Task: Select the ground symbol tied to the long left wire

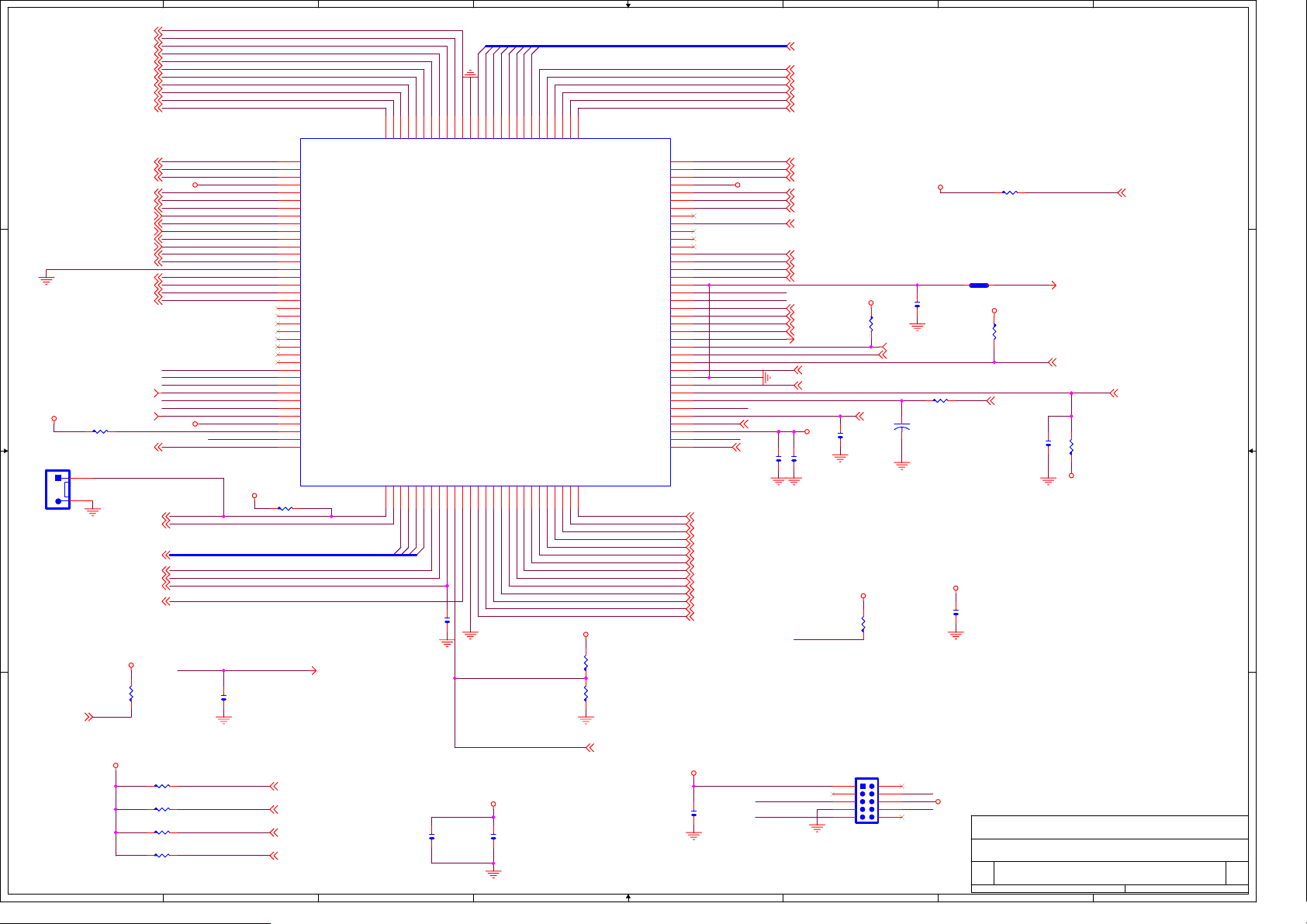Action: (47, 280)
